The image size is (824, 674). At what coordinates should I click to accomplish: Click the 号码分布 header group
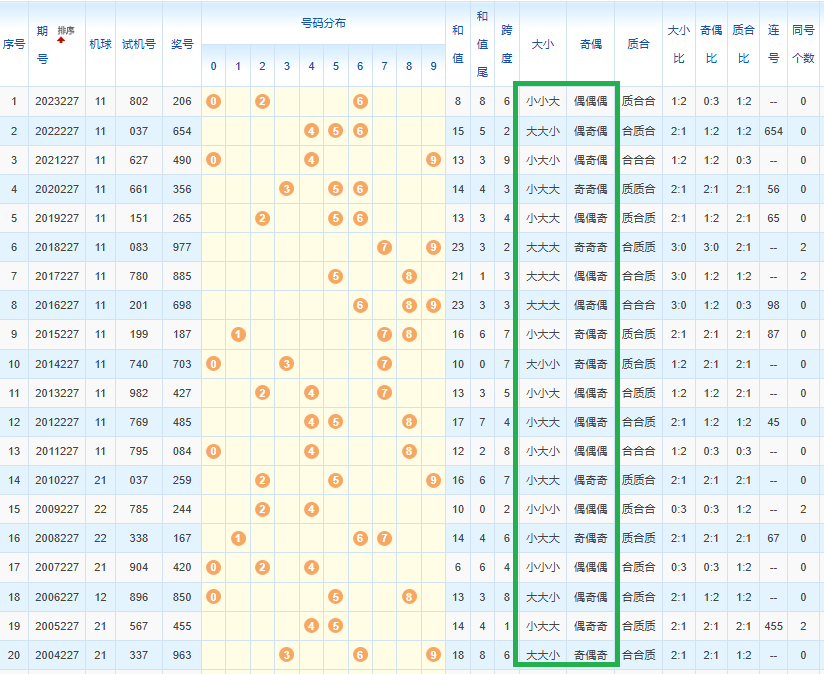323,22
